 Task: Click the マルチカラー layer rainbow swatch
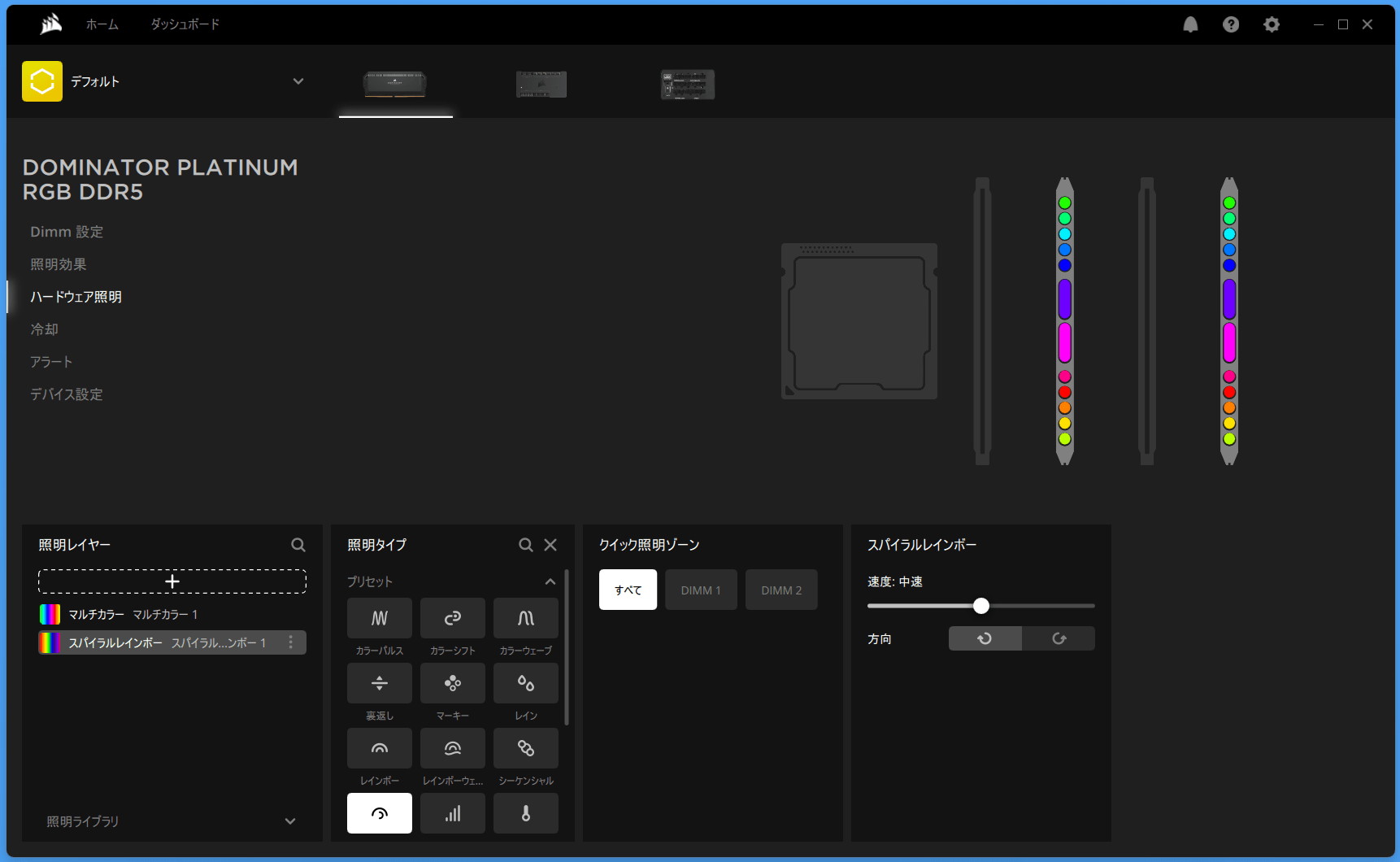[x=50, y=614]
